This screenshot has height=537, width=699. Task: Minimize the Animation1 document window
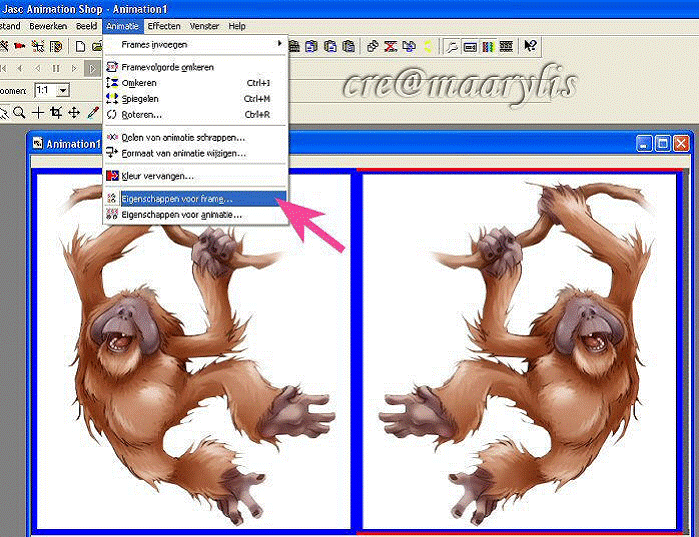pyautogui.click(x=644, y=143)
